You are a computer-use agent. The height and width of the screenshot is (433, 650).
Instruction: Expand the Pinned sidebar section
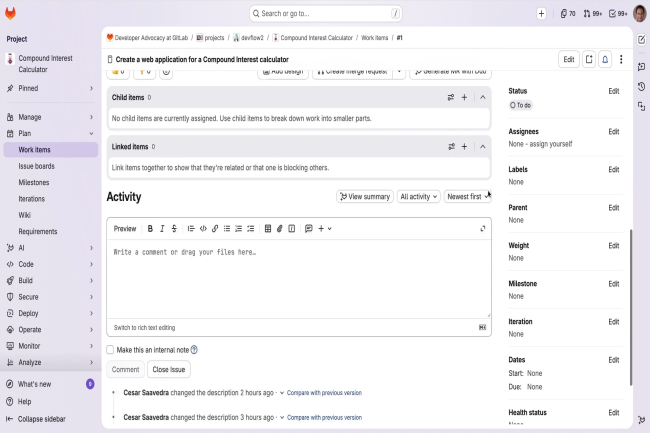coord(51,88)
